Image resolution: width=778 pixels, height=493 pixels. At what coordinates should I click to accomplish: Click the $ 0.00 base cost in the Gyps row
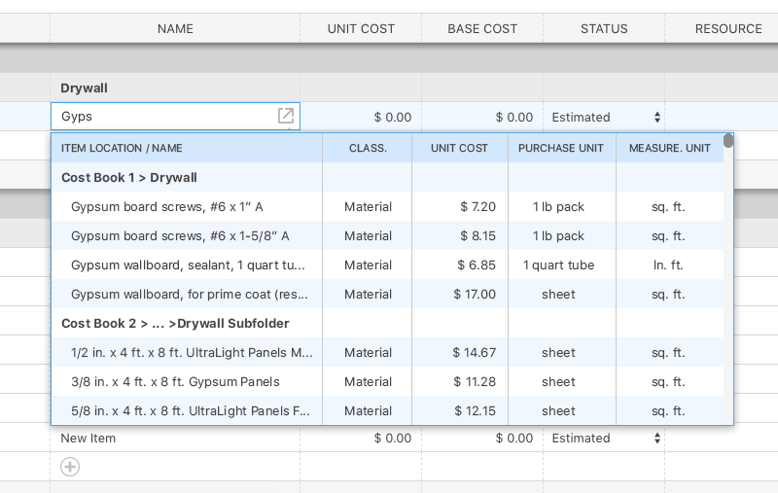(514, 117)
